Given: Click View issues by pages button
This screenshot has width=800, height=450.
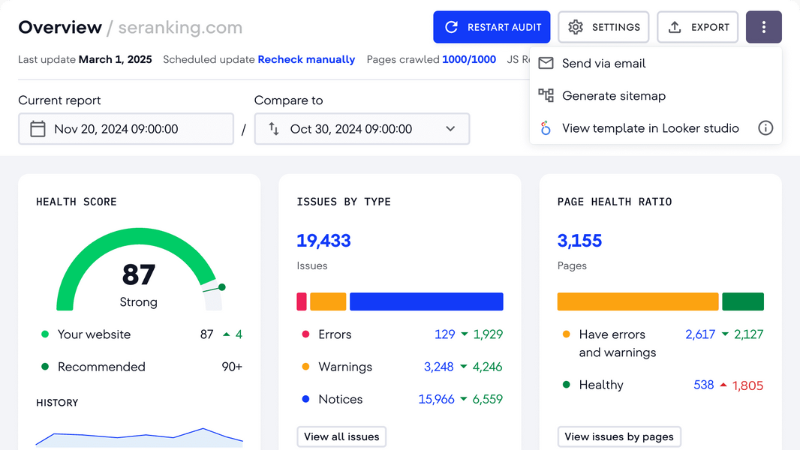Looking at the screenshot, I should coord(619,437).
